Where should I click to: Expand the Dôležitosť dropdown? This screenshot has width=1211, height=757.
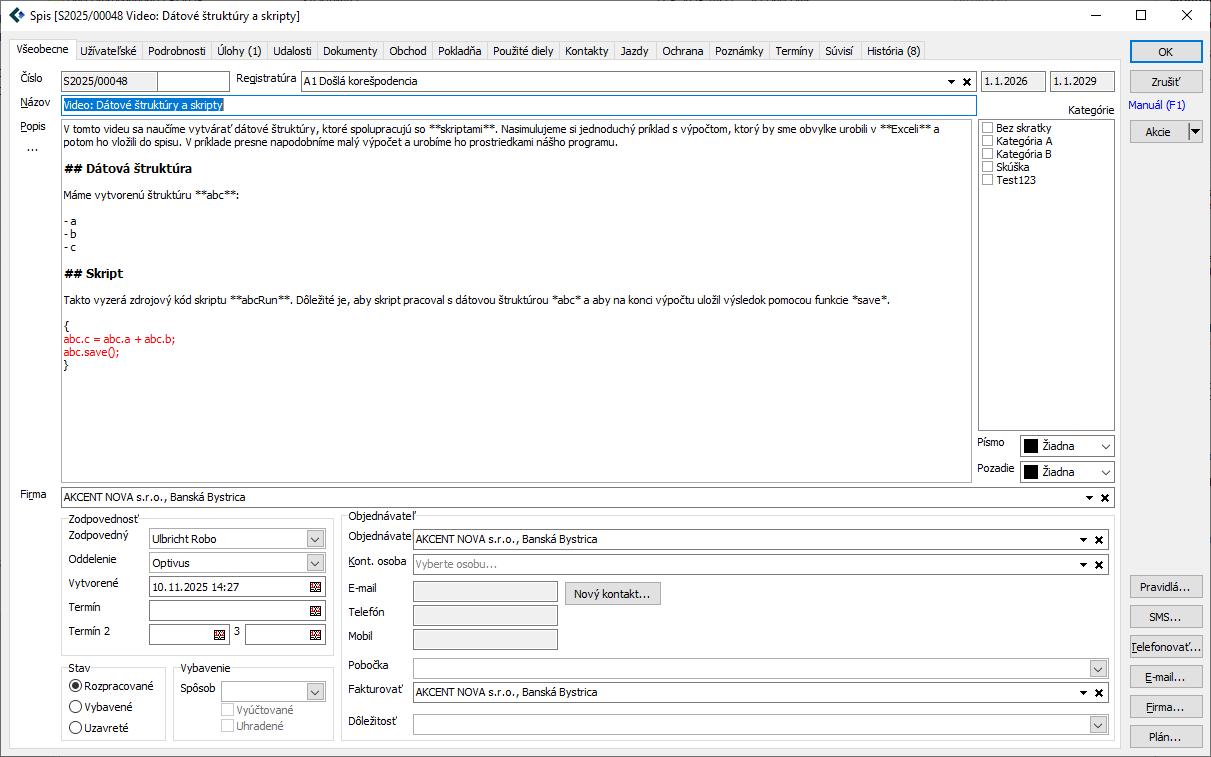coord(1098,725)
